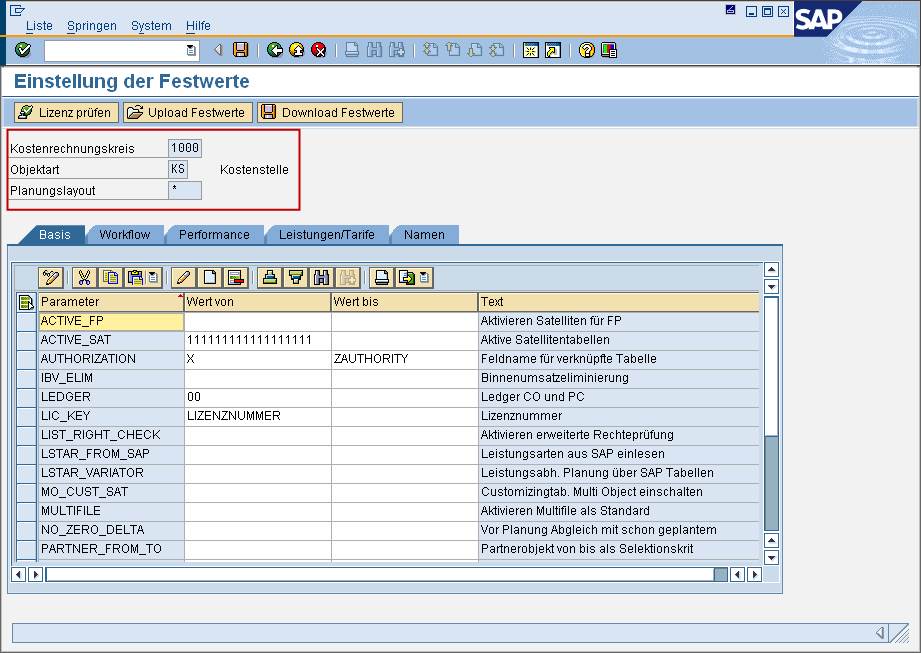The height and width of the screenshot is (653, 921).
Task: Expand the paste options dropdown arrow
Action: (152, 277)
